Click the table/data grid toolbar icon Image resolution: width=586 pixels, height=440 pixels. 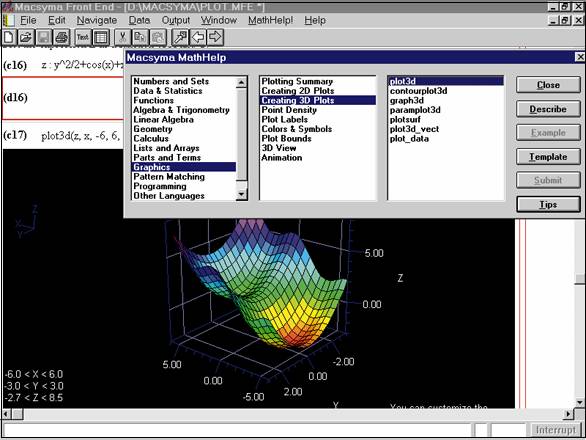(101, 37)
